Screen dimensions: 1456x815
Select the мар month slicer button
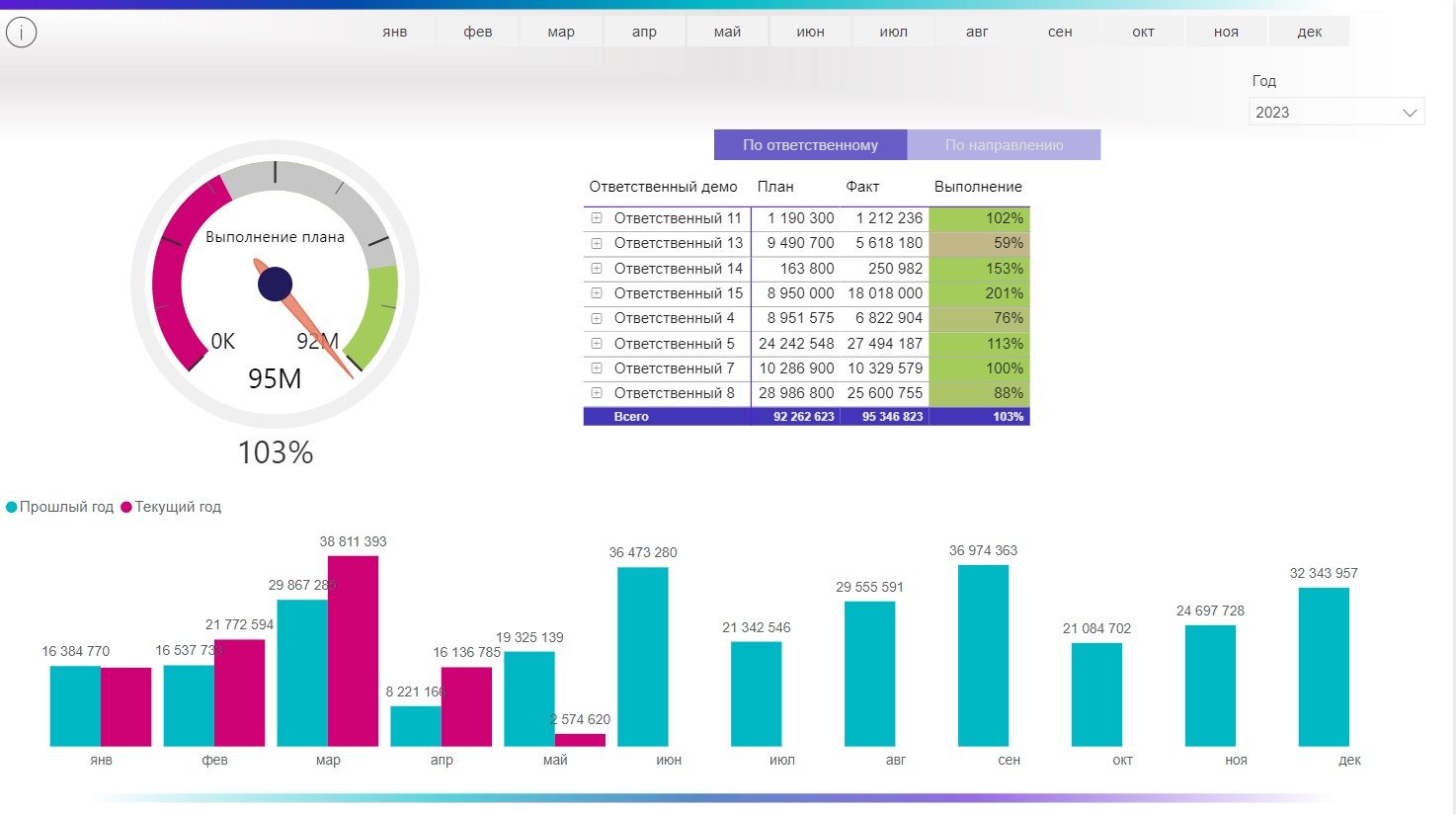tap(561, 32)
